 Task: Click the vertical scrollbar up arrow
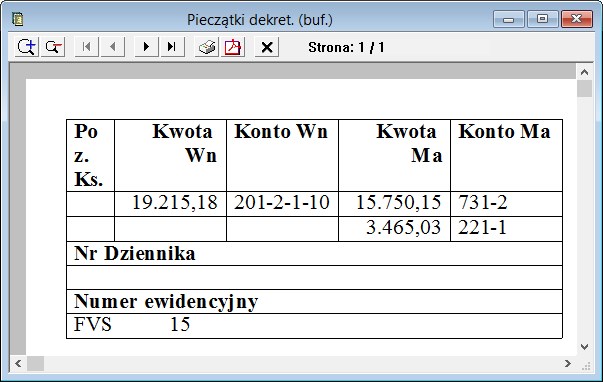(x=585, y=72)
